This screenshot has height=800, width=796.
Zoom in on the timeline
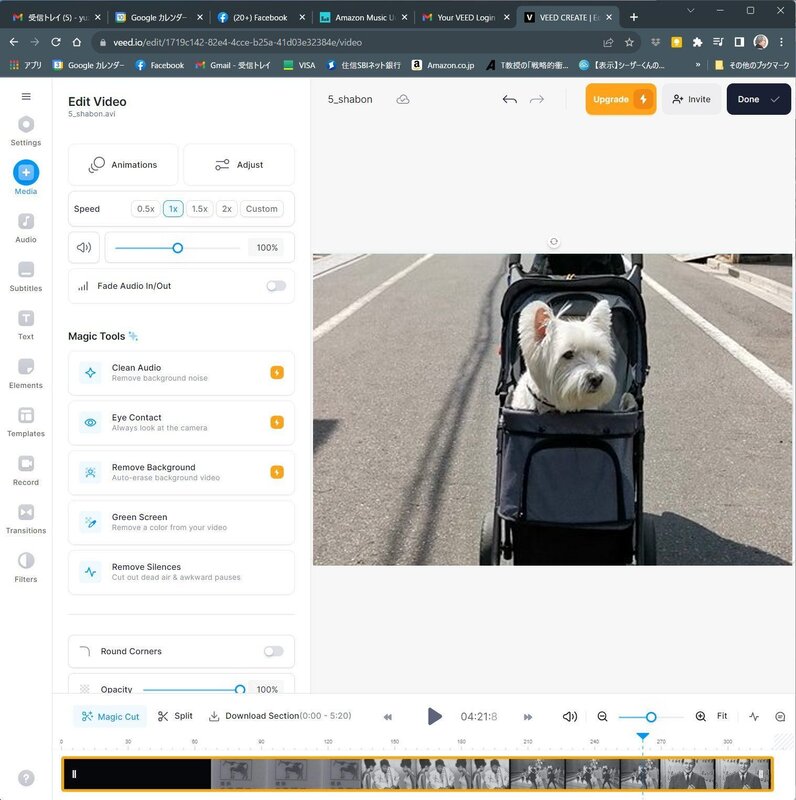tap(700, 717)
